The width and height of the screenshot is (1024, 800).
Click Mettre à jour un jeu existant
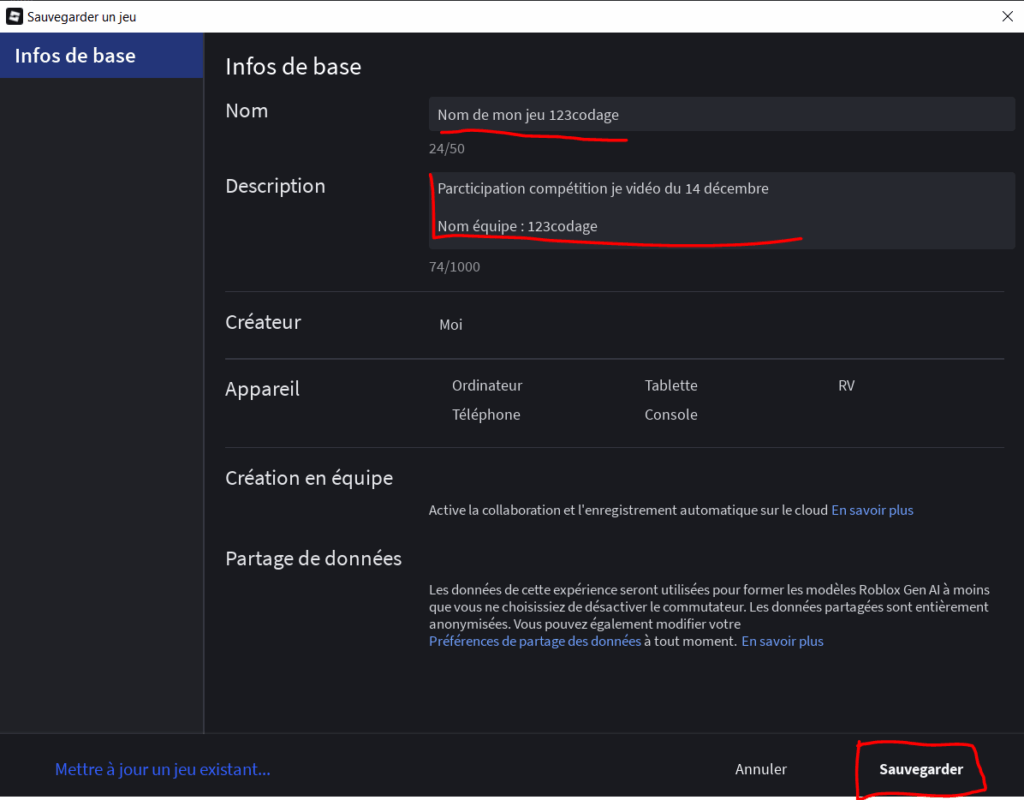coord(162,769)
